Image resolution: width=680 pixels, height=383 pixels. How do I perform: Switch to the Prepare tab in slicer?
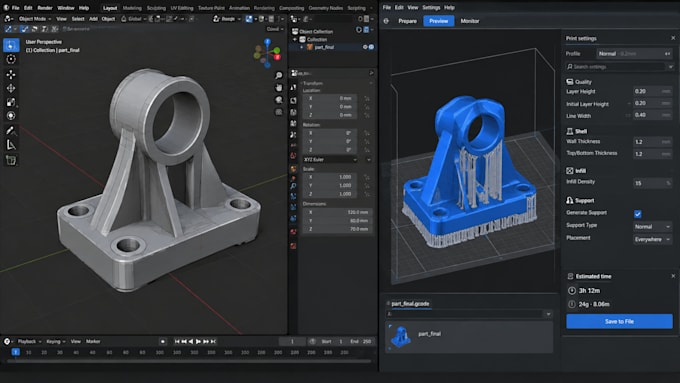407,21
